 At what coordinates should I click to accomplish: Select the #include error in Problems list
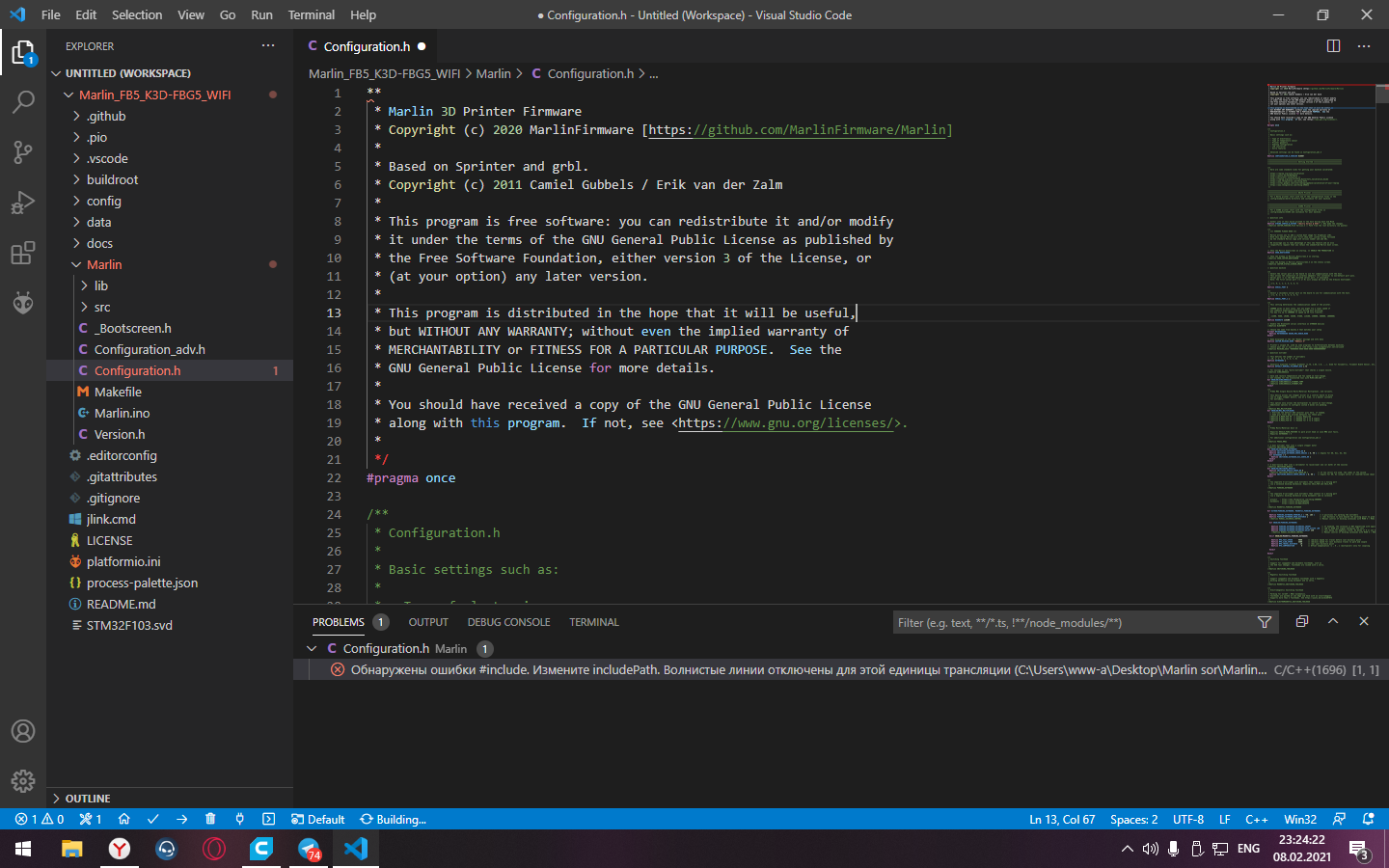(841, 669)
